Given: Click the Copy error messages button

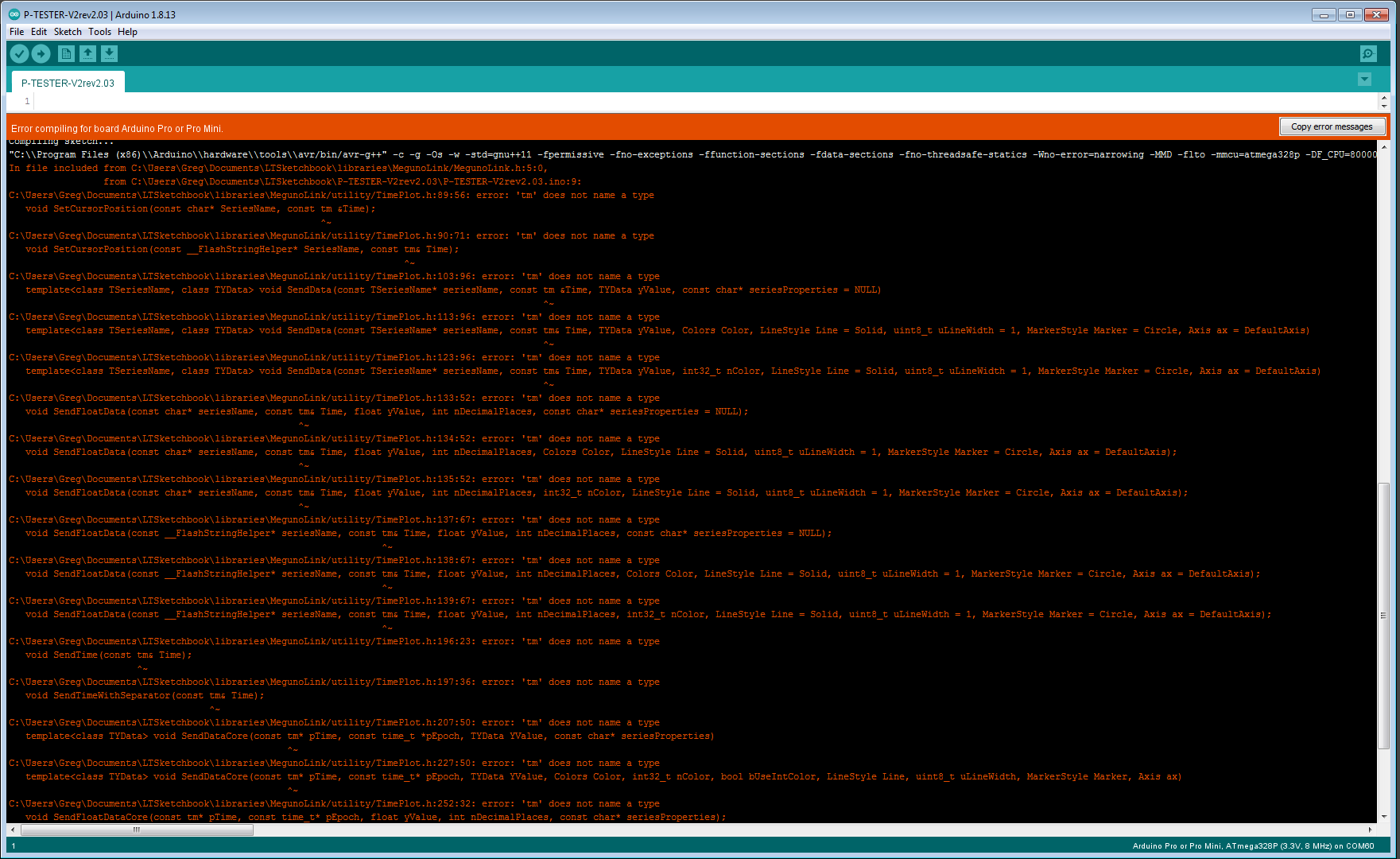Looking at the screenshot, I should pos(1332,126).
